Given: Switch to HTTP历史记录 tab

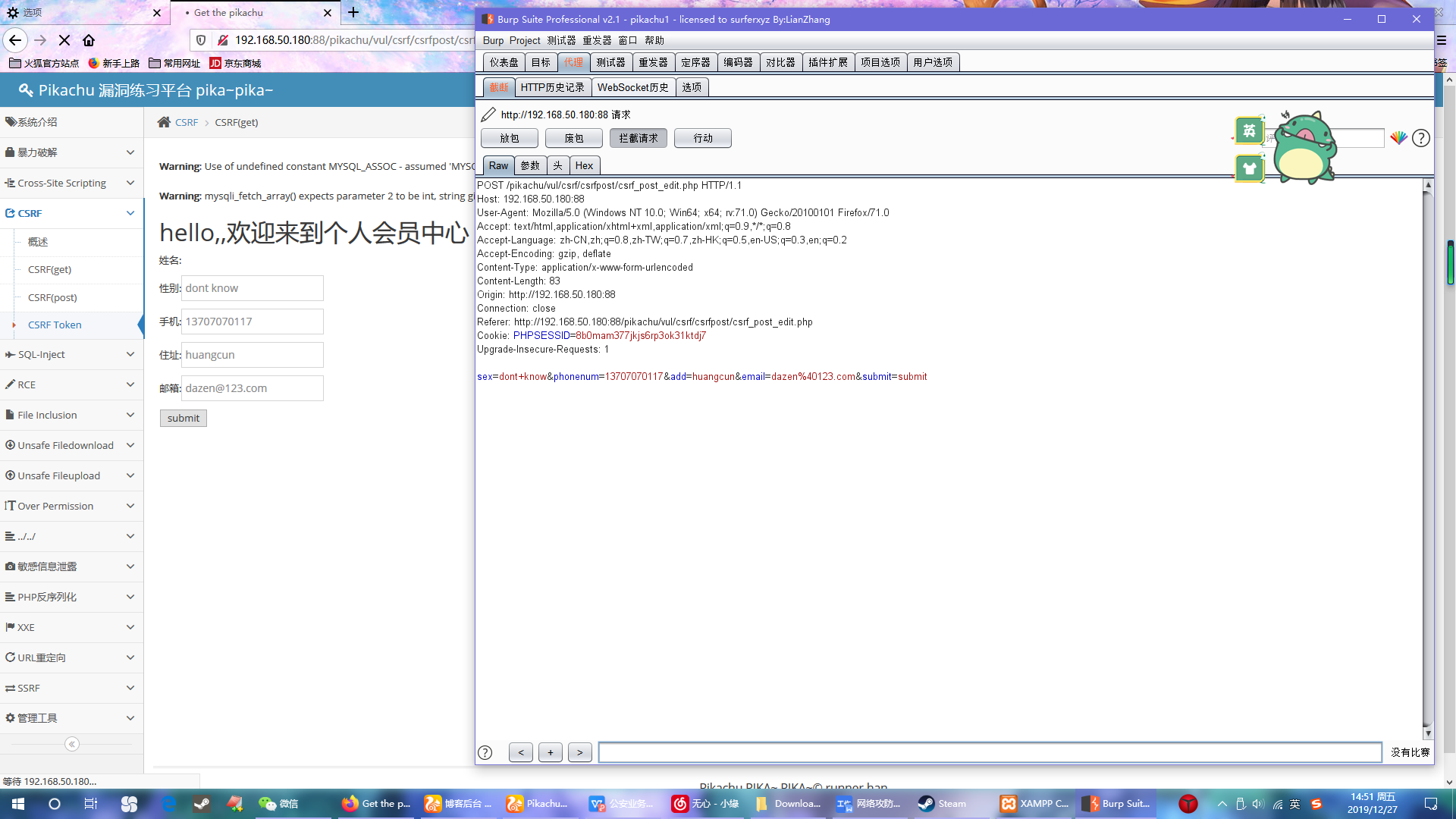Looking at the screenshot, I should point(552,87).
